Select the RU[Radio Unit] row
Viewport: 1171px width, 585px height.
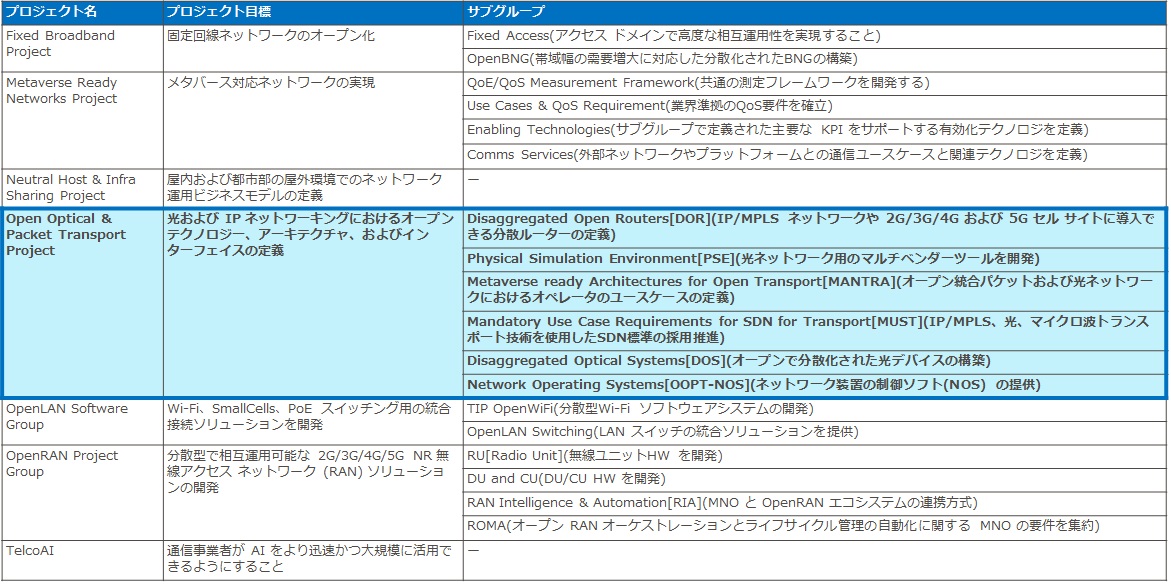(816, 456)
